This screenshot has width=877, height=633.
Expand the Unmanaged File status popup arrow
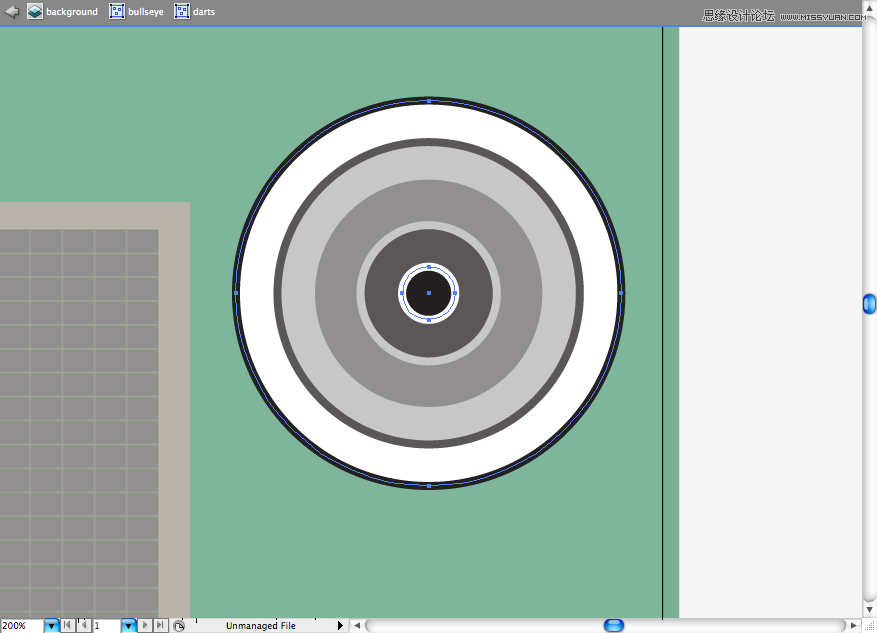pyautogui.click(x=340, y=625)
